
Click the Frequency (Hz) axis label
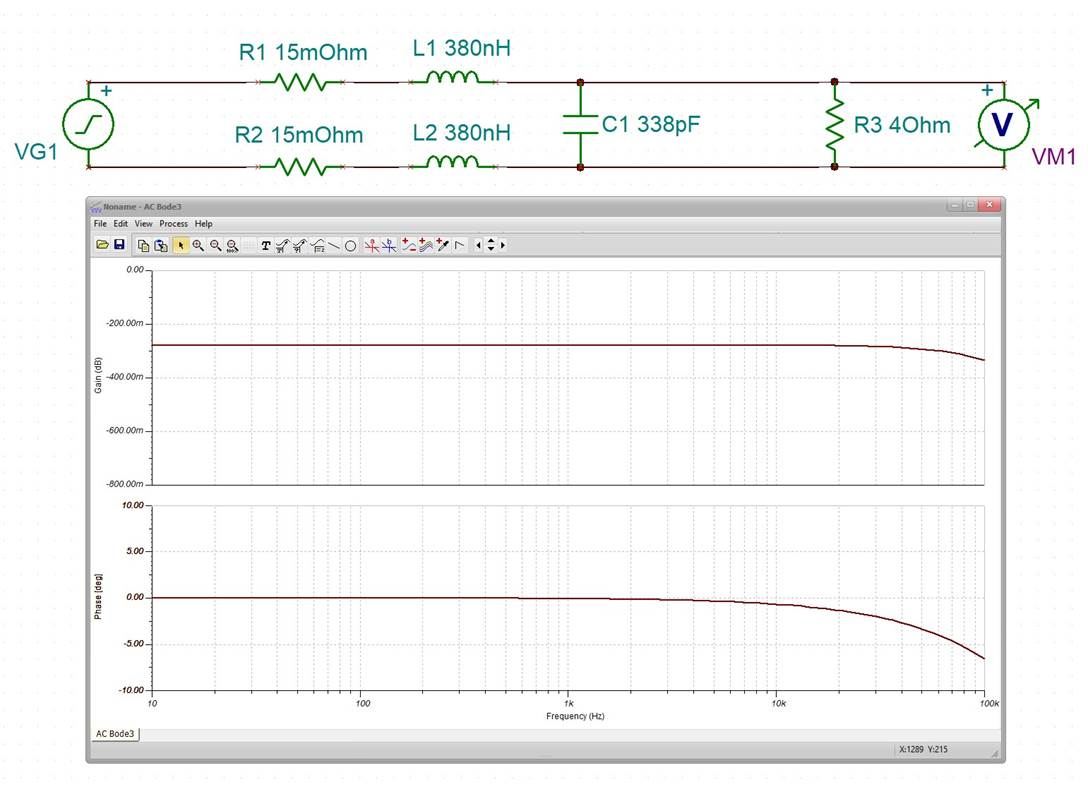pyautogui.click(x=575, y=716)
